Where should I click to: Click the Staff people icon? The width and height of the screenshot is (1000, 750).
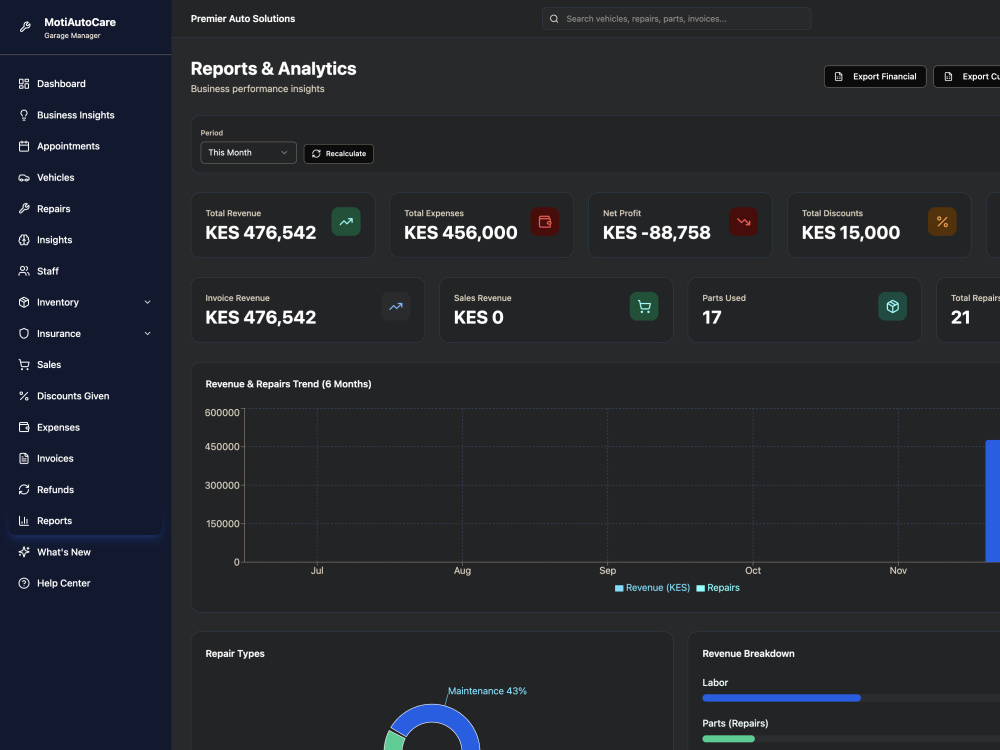[24, 271]
